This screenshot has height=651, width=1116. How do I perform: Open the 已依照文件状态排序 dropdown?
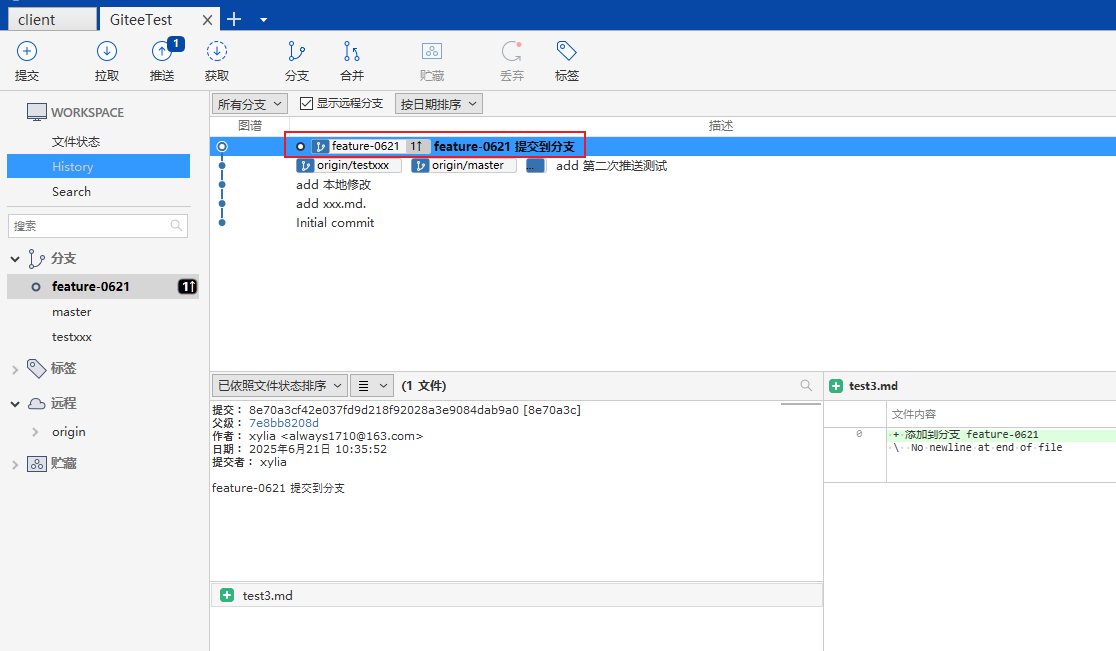[x=279, y=385]
